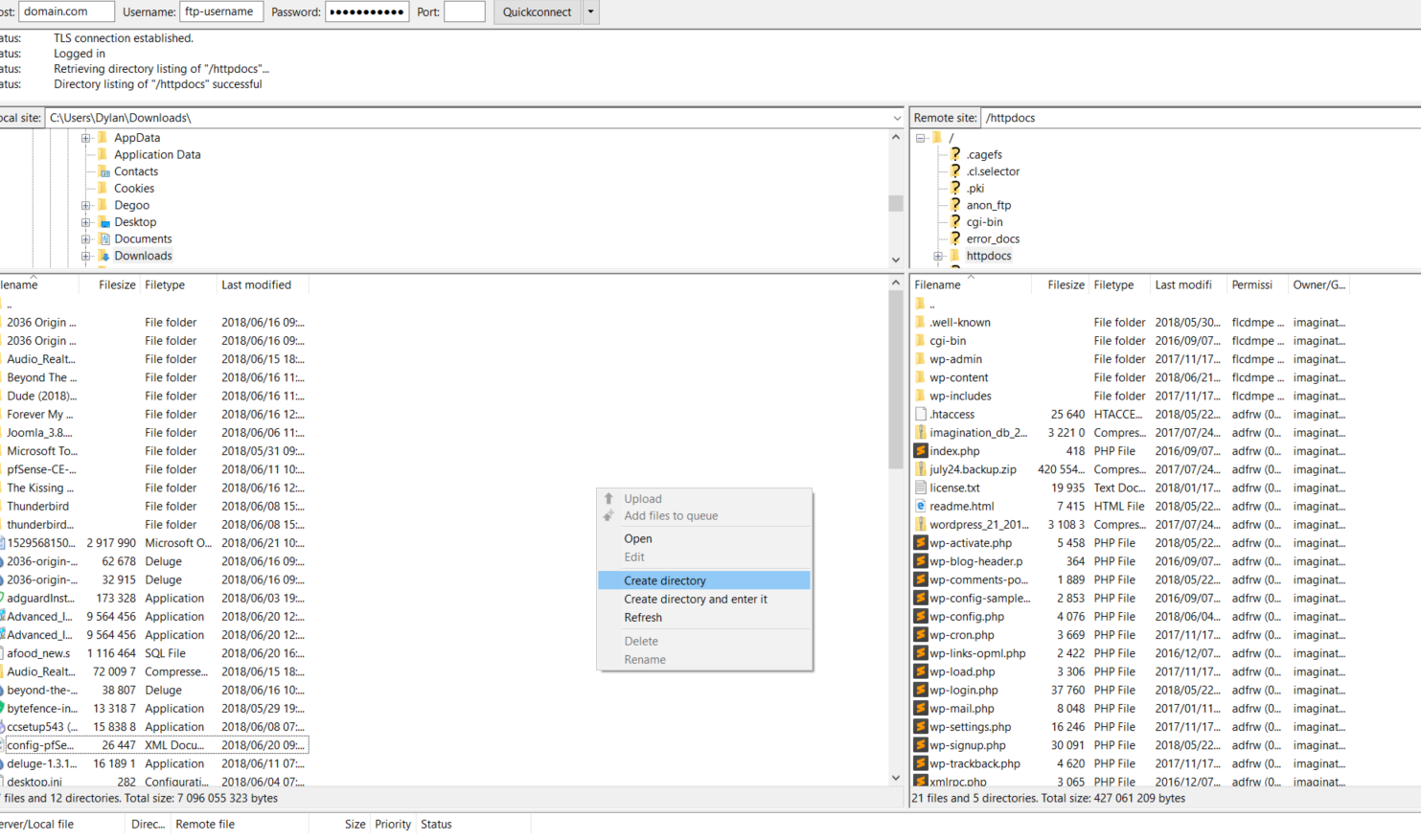Viewport: 1421px width, 840px height.
Task: Click the .well-known folder icon
Action: (921, 323)
